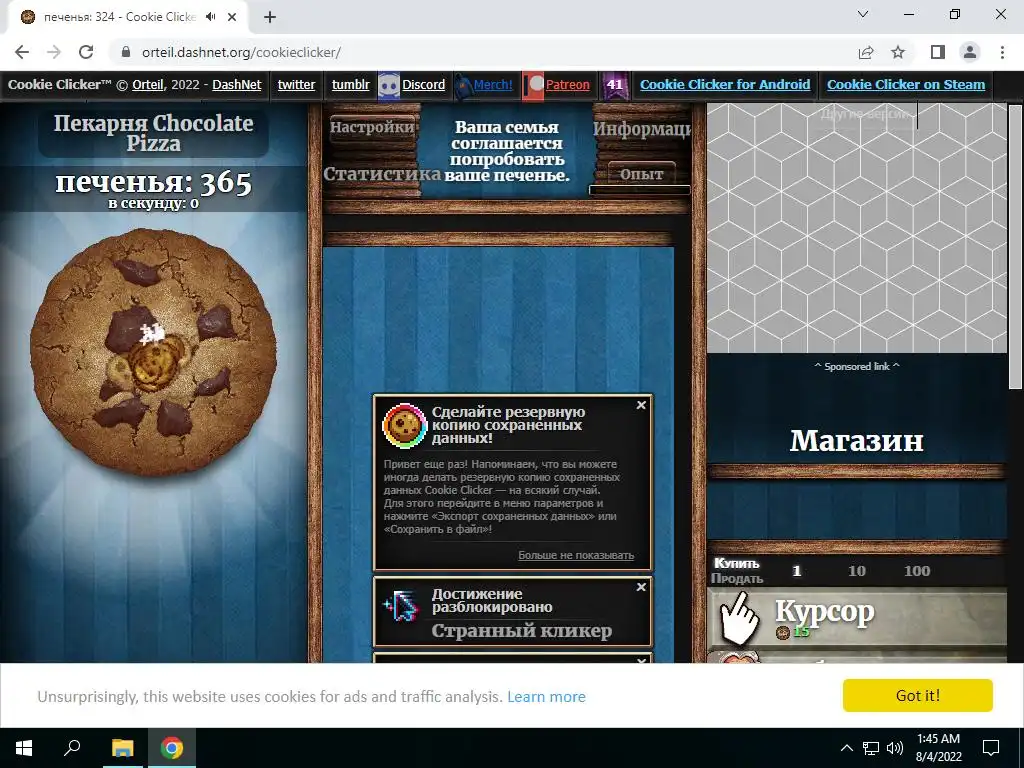The height and width of the screenshot is (768, 1024).
Task: Open Chrome three-dot menu
Action: [x=1002, y=52]
